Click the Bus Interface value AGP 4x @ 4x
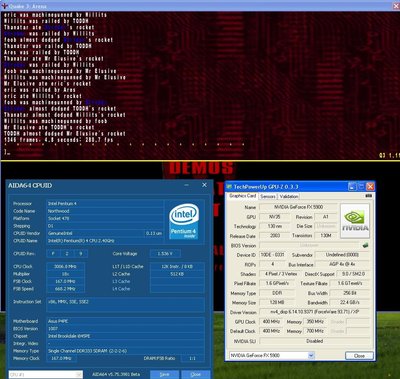 pyautogui.click(x=343, y=264)
